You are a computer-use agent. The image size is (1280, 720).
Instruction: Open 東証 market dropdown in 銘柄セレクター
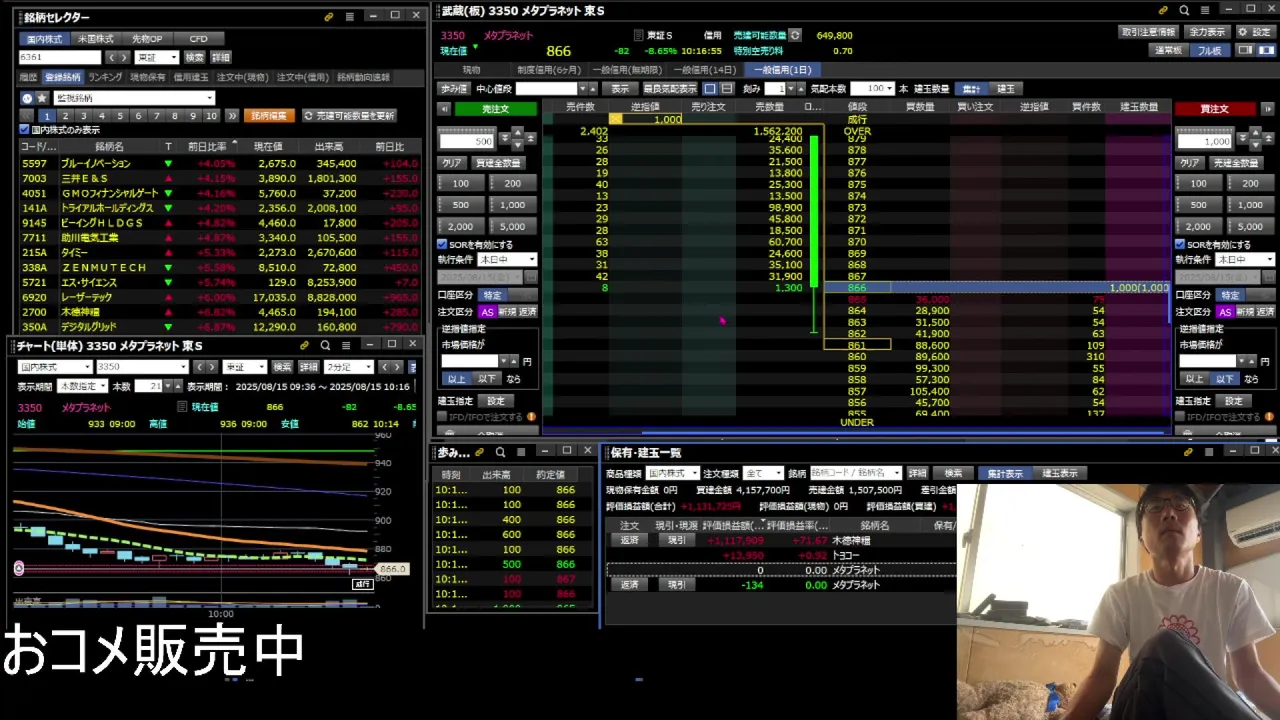pos(157,58)
